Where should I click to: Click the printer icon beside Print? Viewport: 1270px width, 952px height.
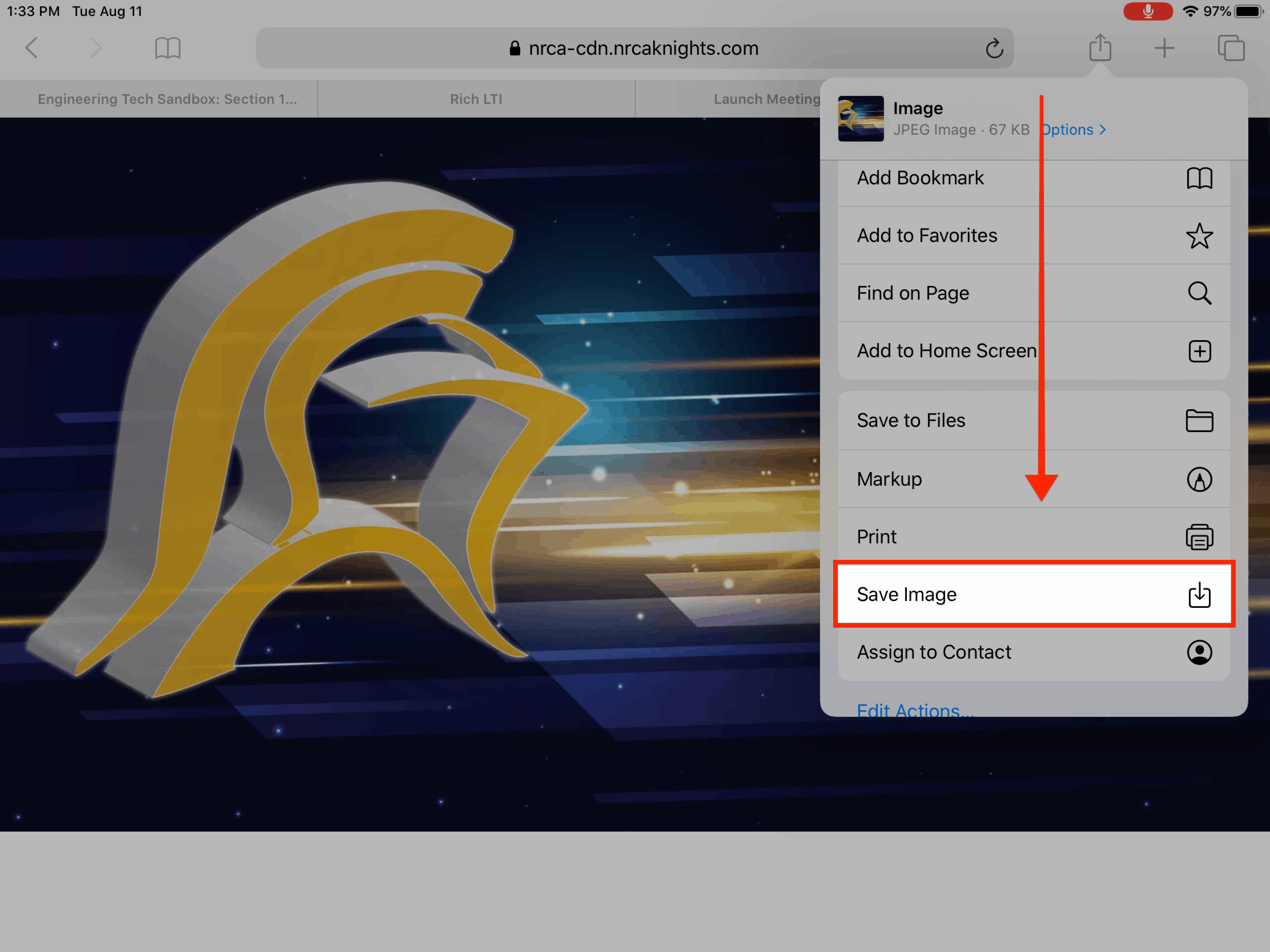click(x=1199, y=537)
